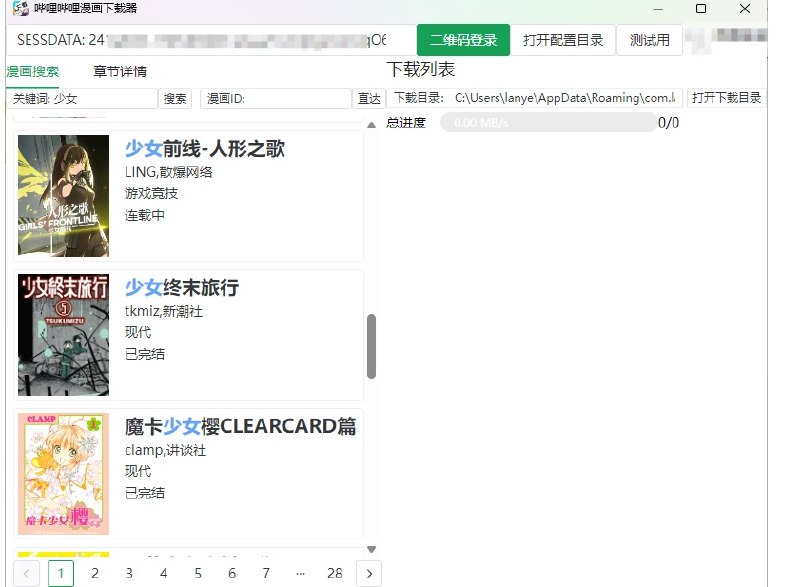Click the 总进度 progress bar

pos(548,122)
